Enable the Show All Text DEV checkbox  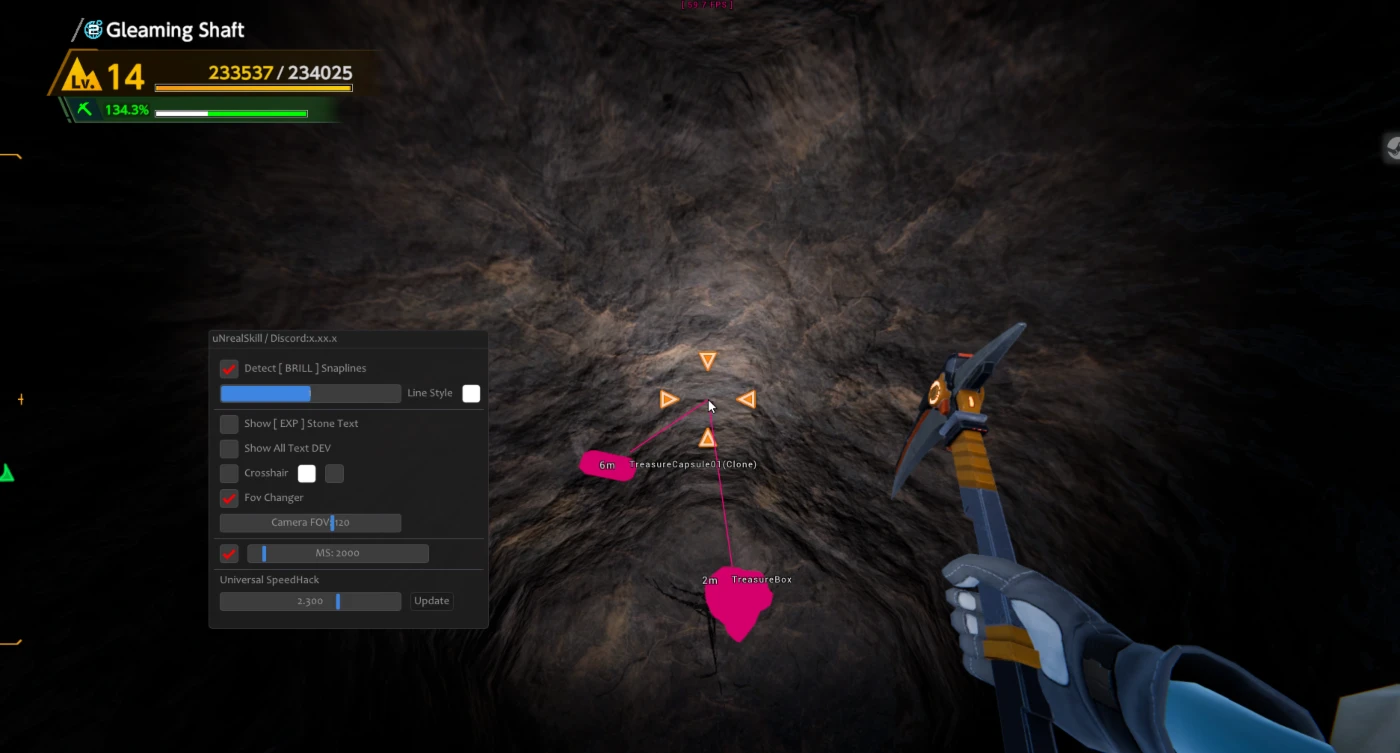pos(229,448)
